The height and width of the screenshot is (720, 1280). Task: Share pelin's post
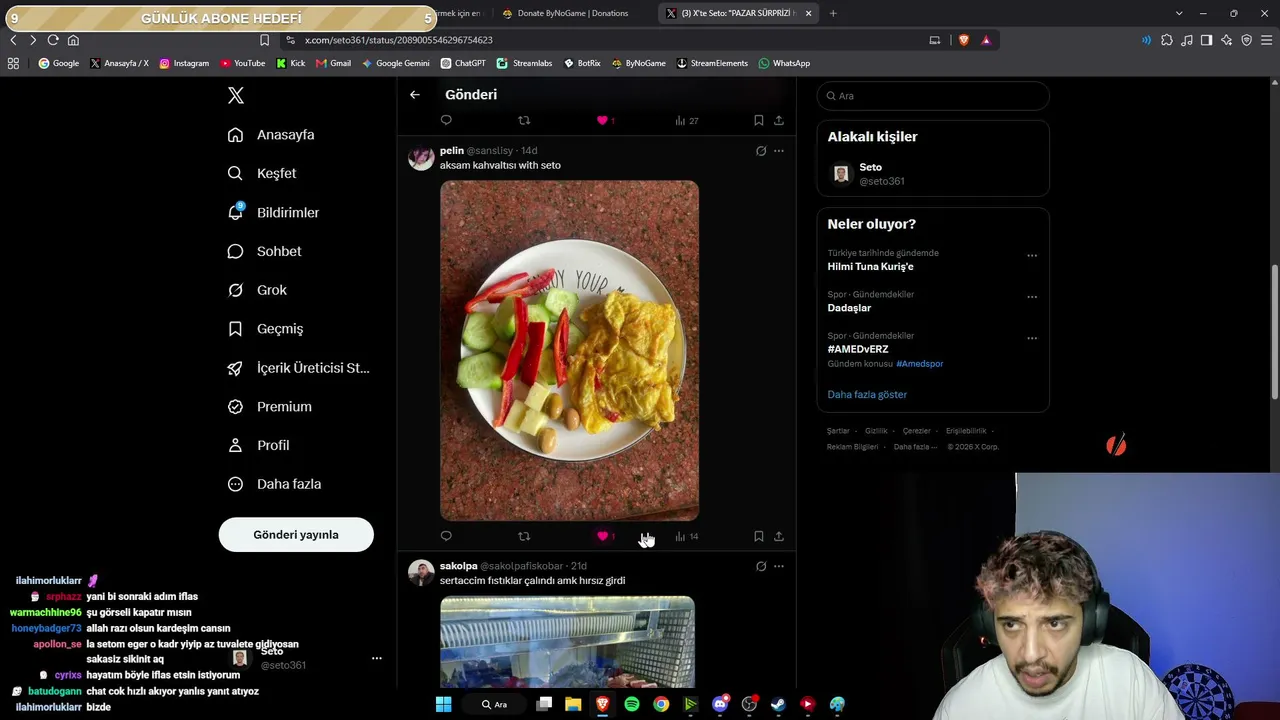(x=779, y=536)
